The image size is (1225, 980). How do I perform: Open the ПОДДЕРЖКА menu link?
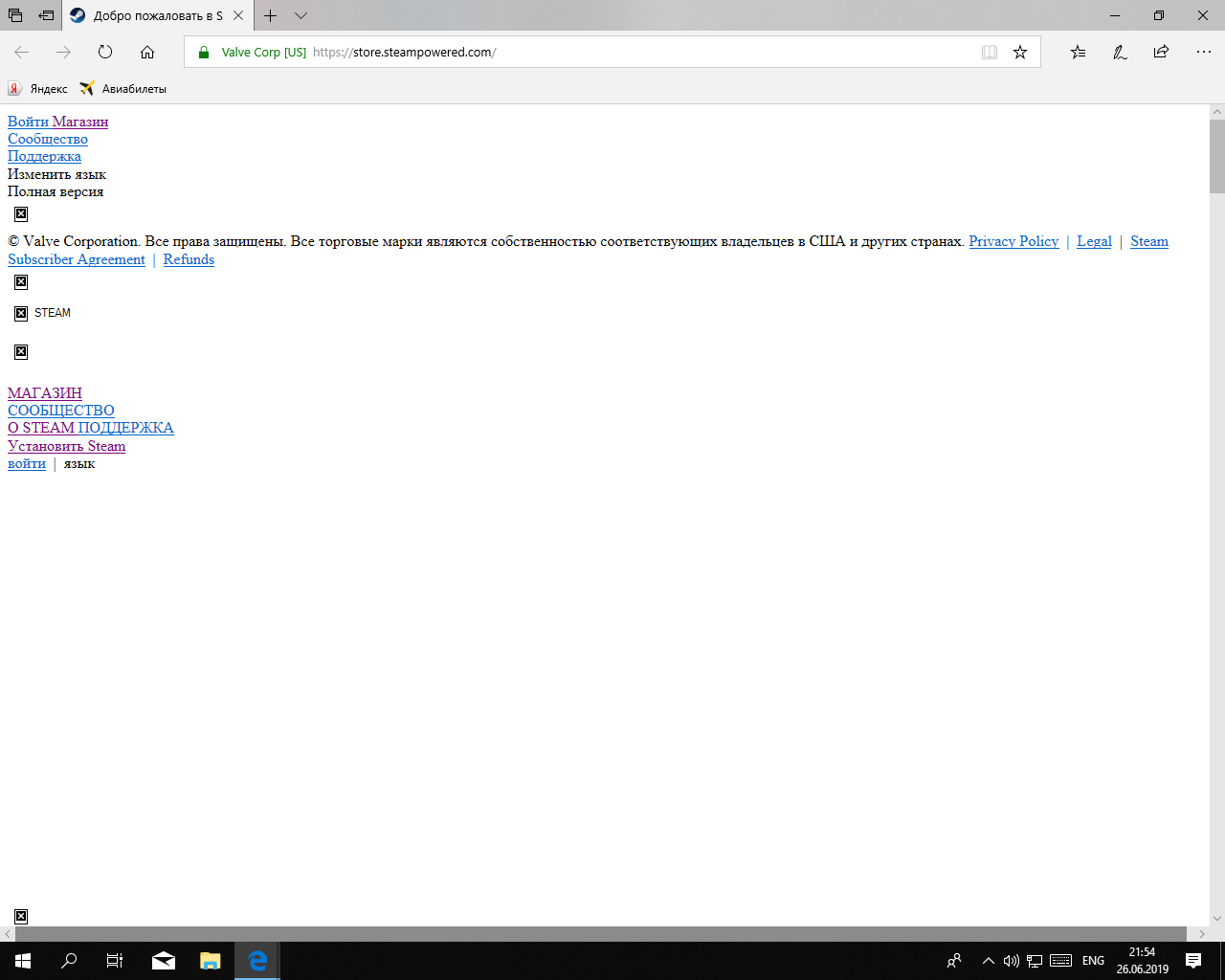pyautogui.click(x=125, y=428)
